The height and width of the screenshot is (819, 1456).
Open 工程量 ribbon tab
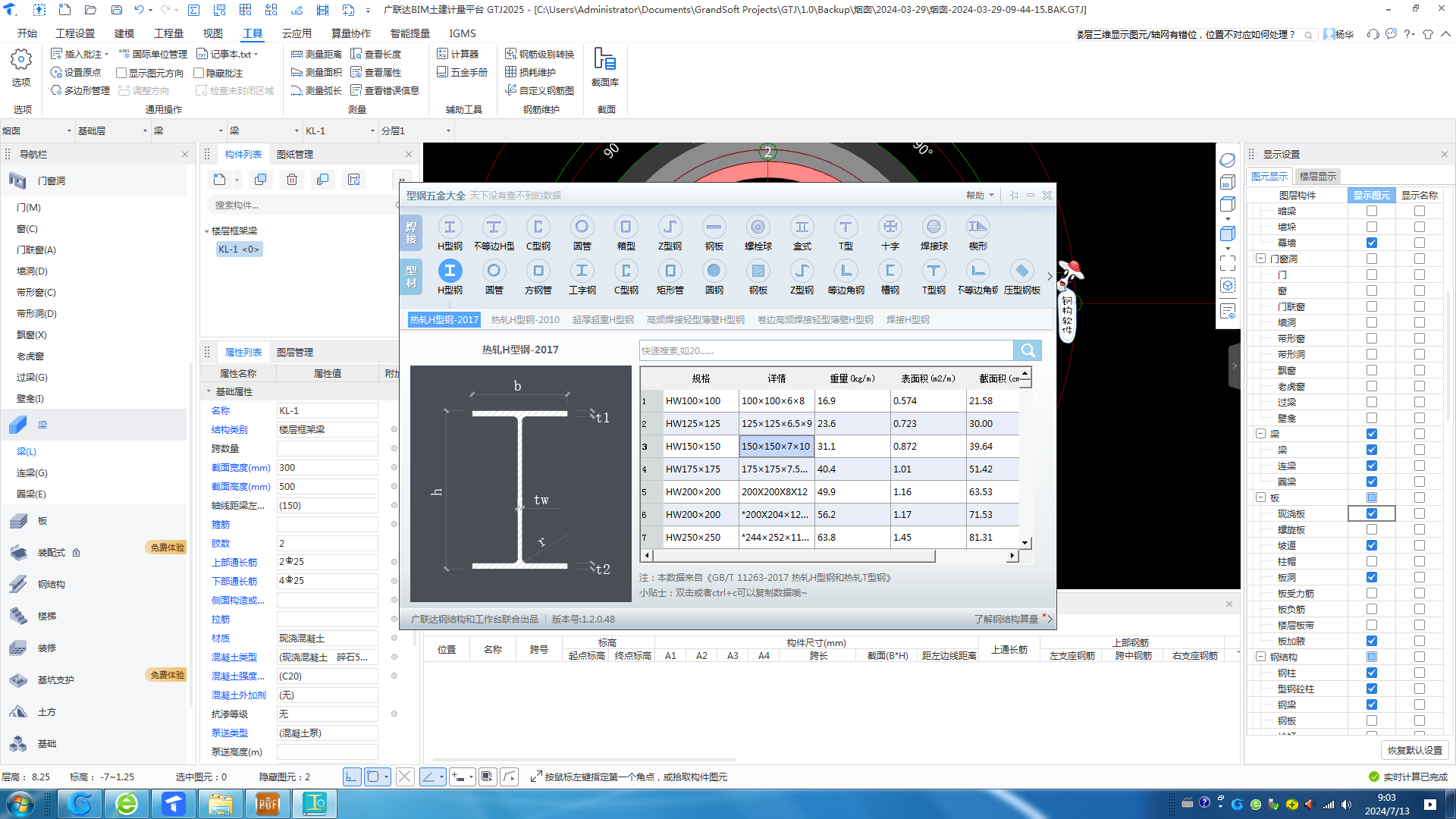[x=168, y=33]
